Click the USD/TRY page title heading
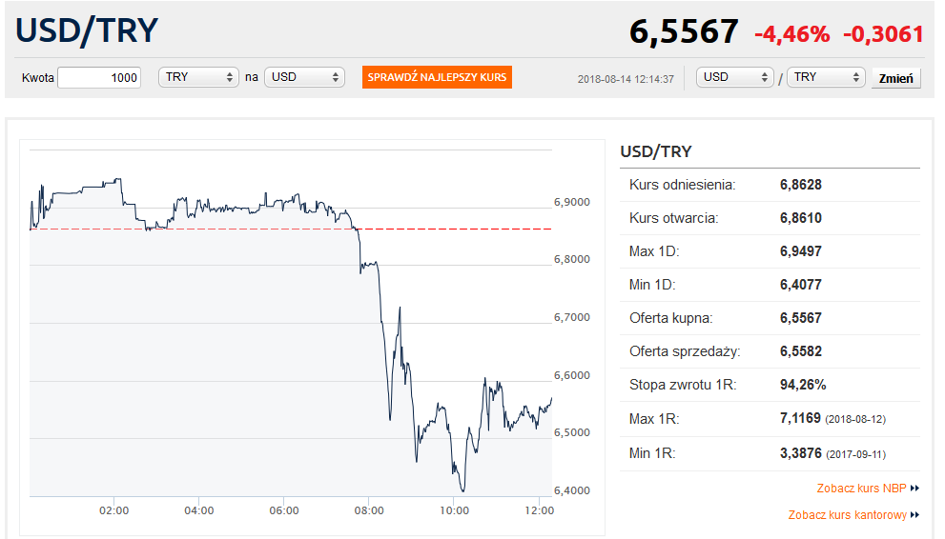The image size is (945, 539). [87, 31]
